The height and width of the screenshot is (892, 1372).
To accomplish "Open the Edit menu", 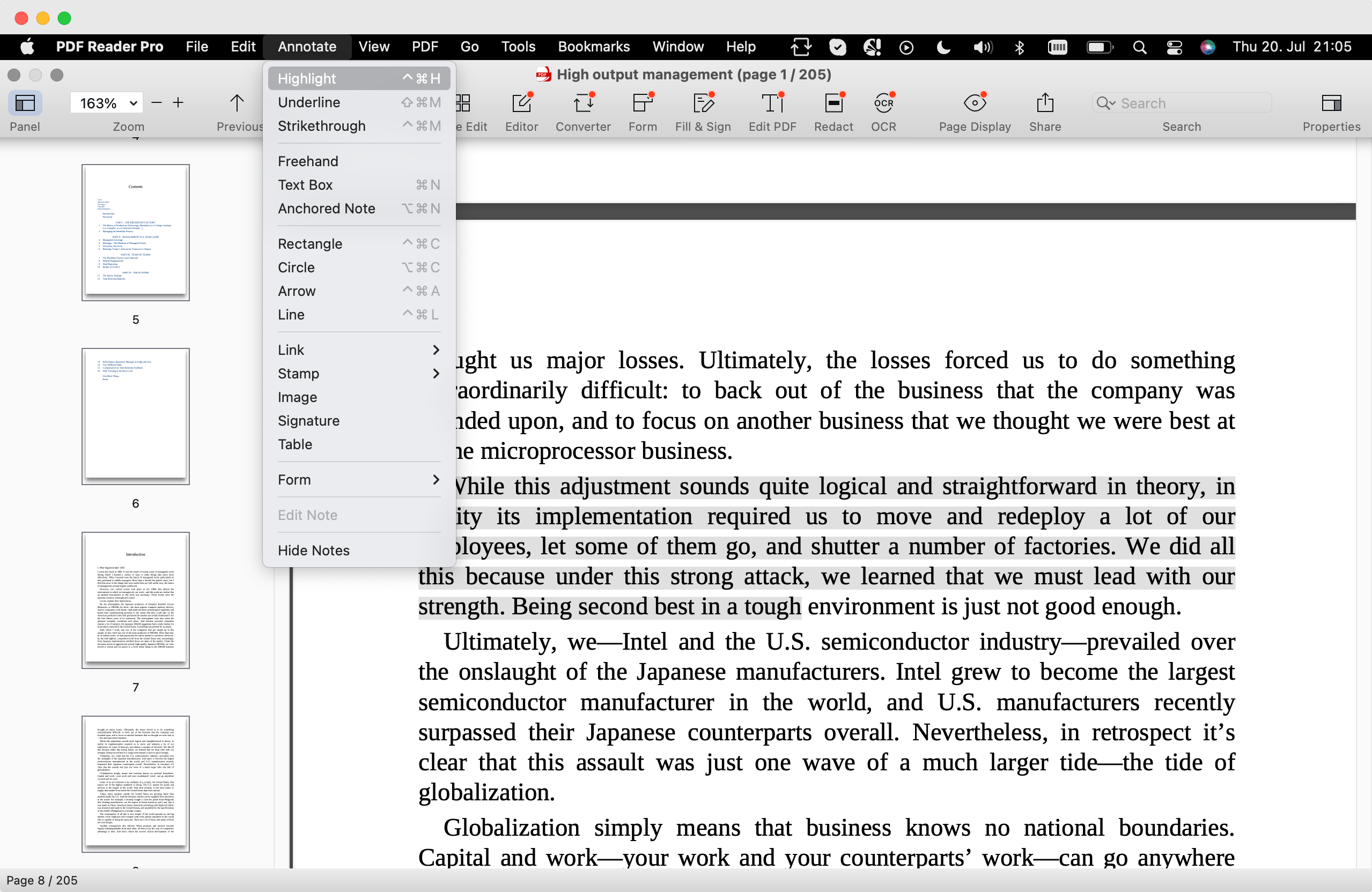I will tap(242, 47).
